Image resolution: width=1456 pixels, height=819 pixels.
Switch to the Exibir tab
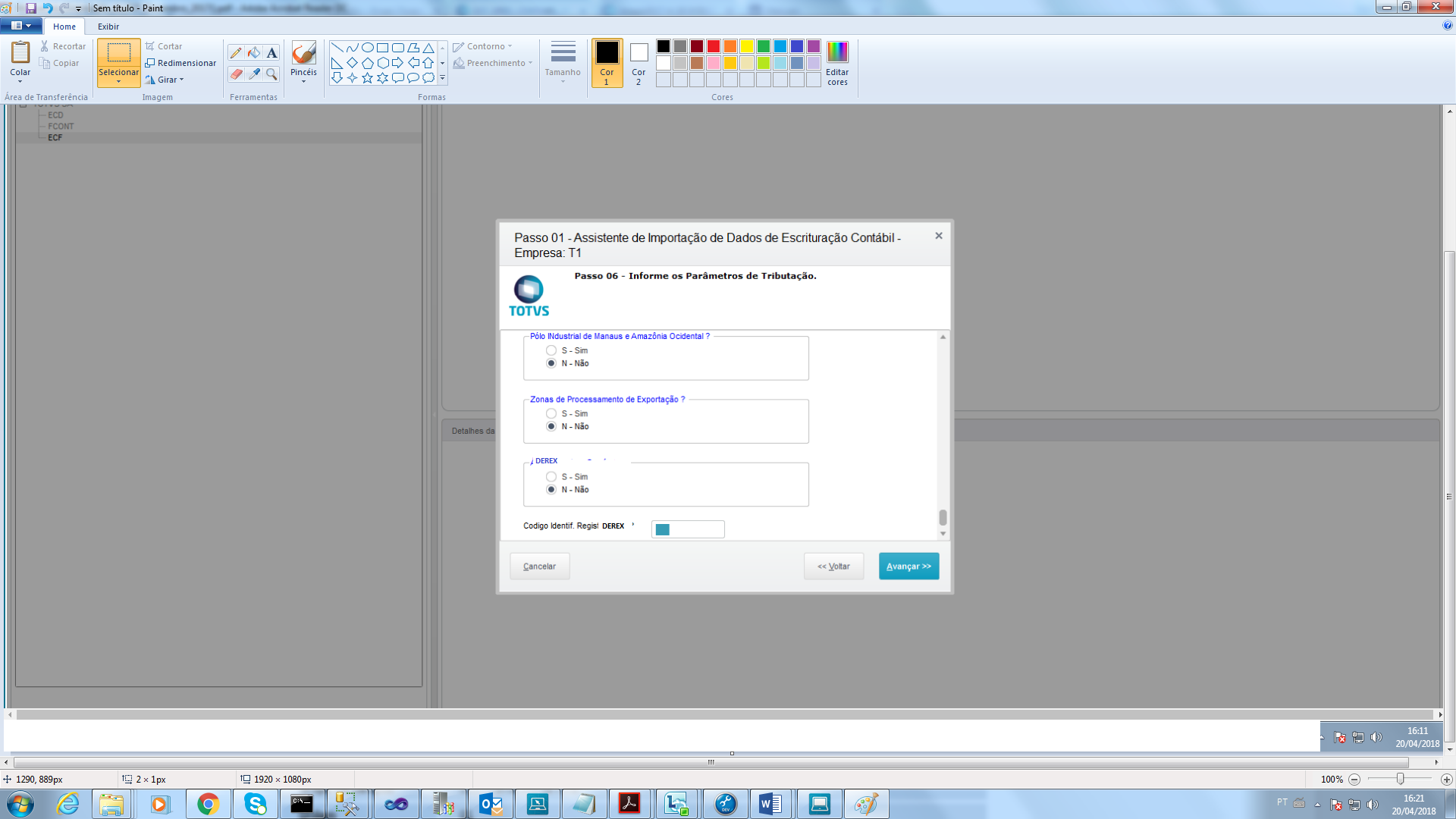point(108,27)
